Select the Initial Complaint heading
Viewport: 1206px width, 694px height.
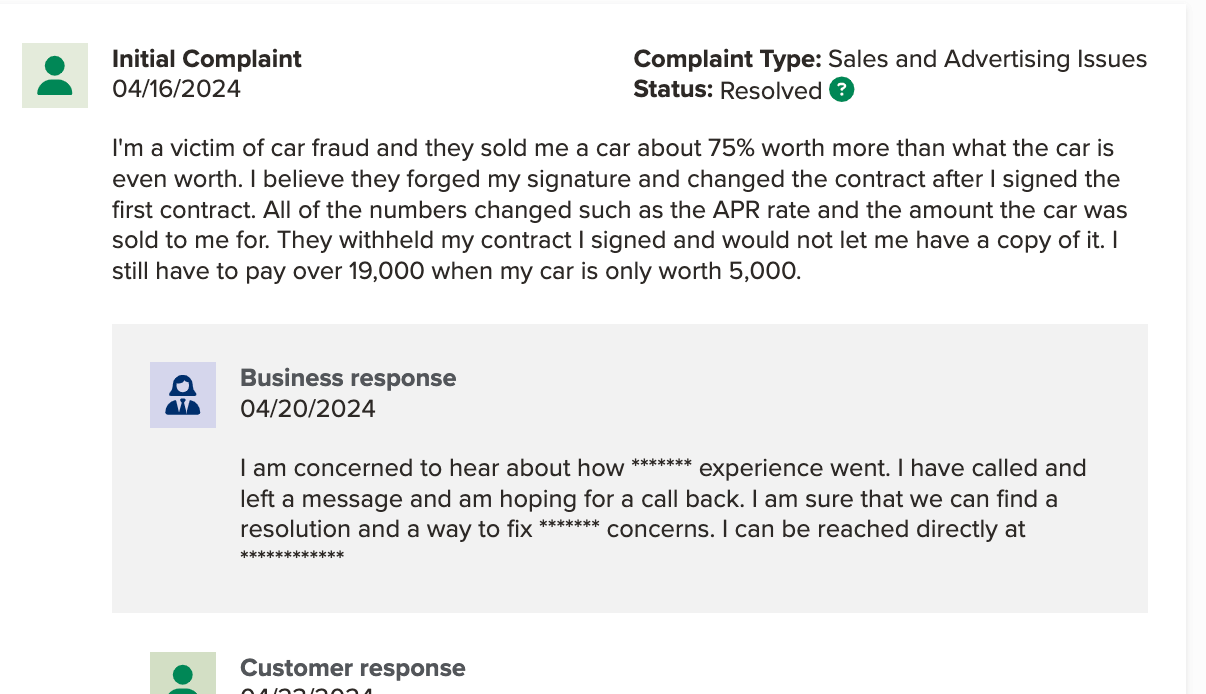click(x=207, y=59)
